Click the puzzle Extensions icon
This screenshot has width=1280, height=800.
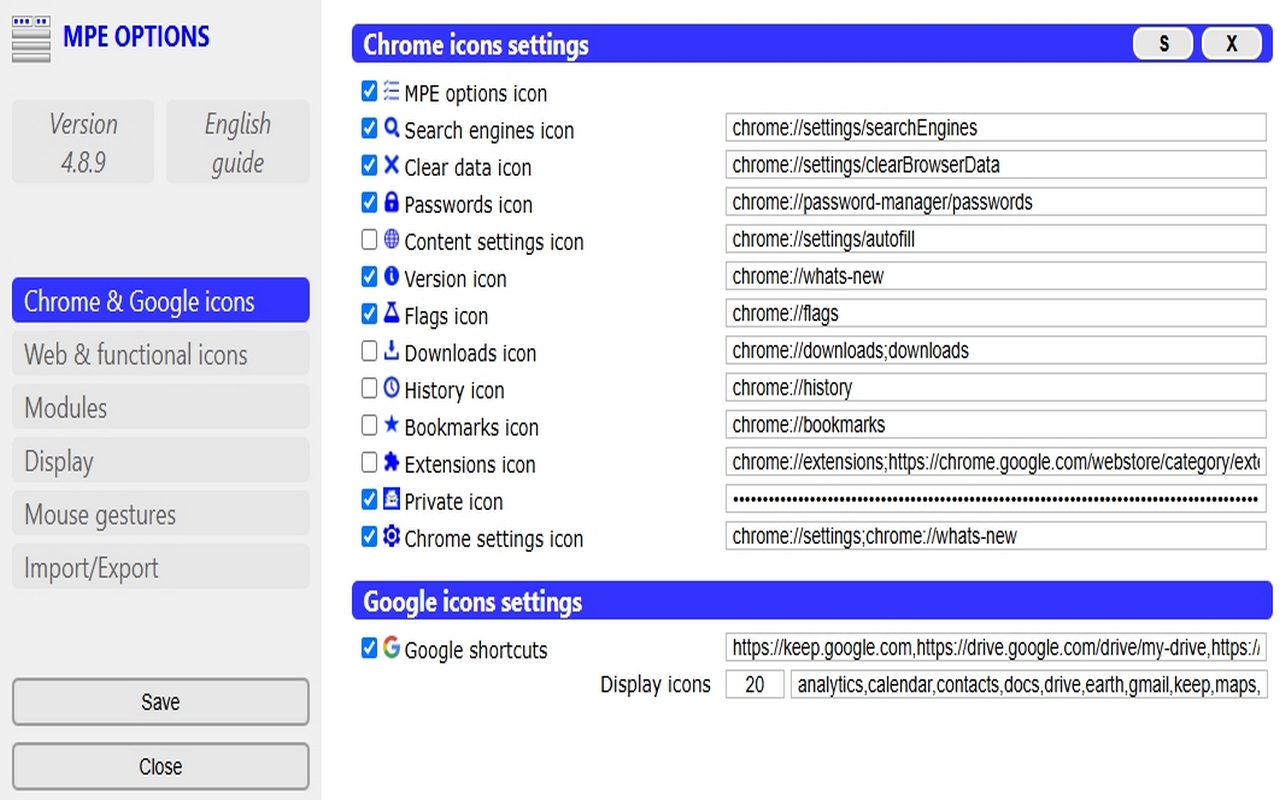[x=391, y=462]
